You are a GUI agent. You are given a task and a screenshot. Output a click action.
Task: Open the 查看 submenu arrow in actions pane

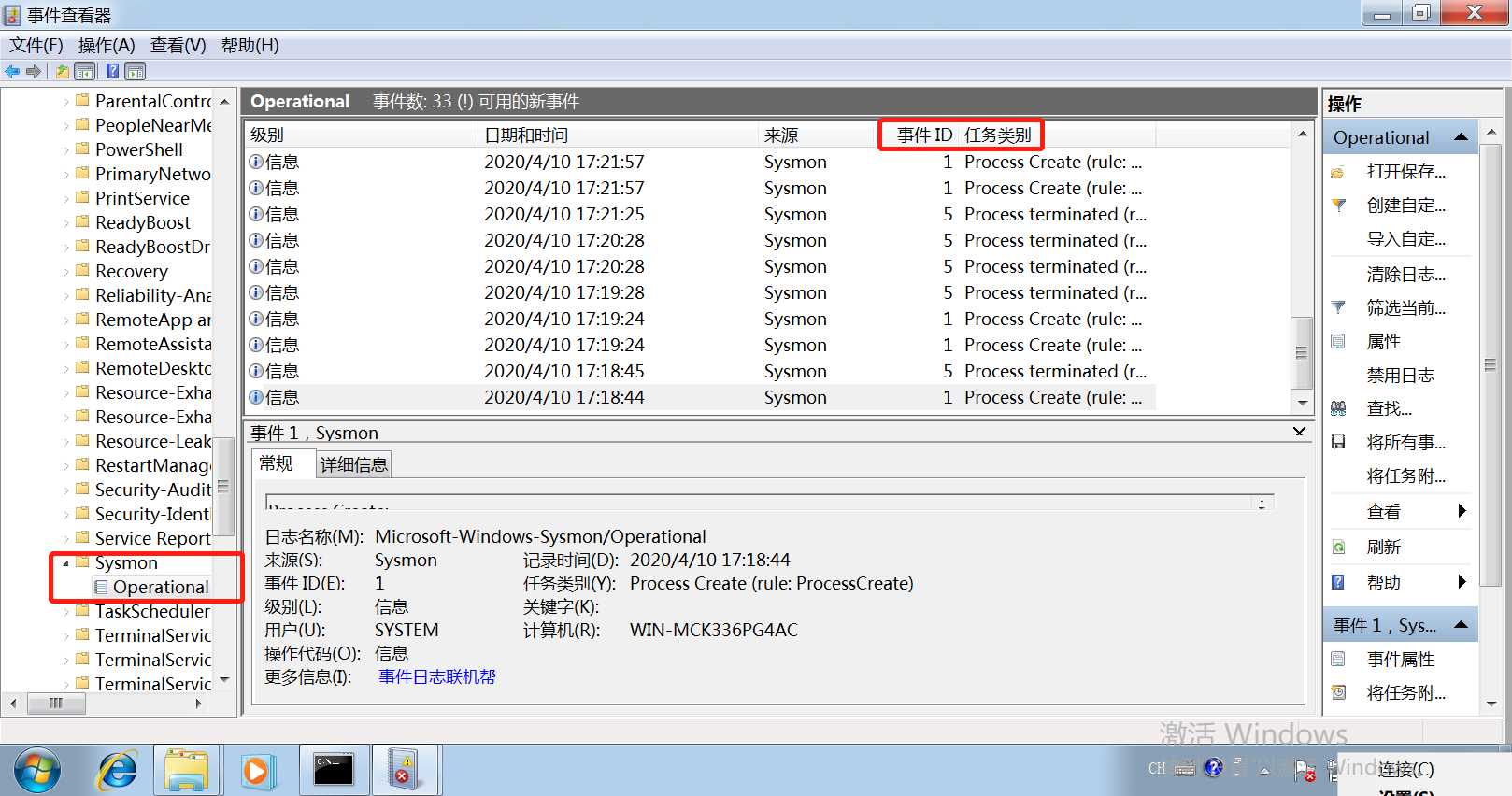point(1462,511)
